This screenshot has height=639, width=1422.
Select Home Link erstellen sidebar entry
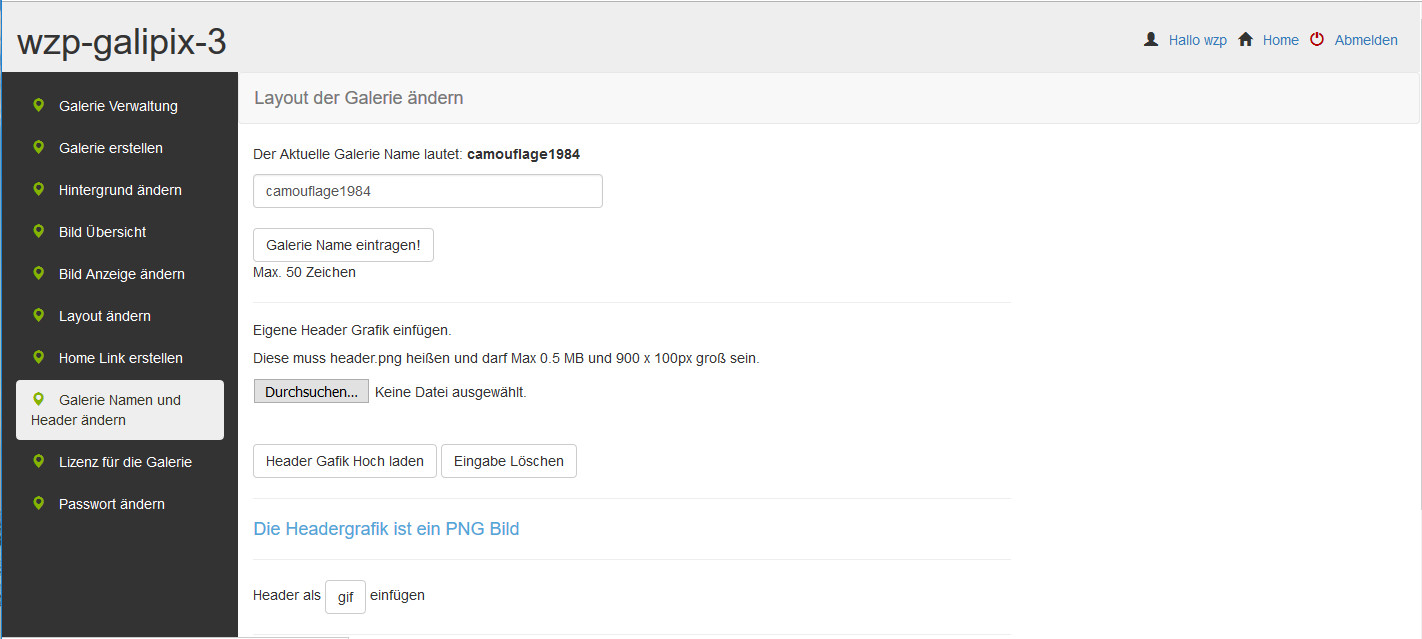(120, 358)
